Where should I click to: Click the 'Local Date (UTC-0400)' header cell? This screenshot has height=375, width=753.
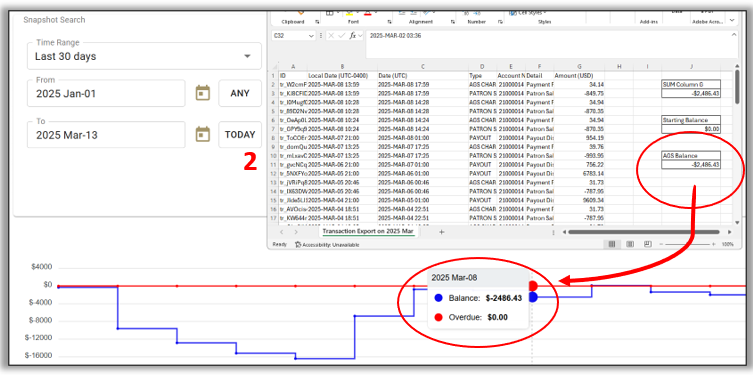click(342, 75)
